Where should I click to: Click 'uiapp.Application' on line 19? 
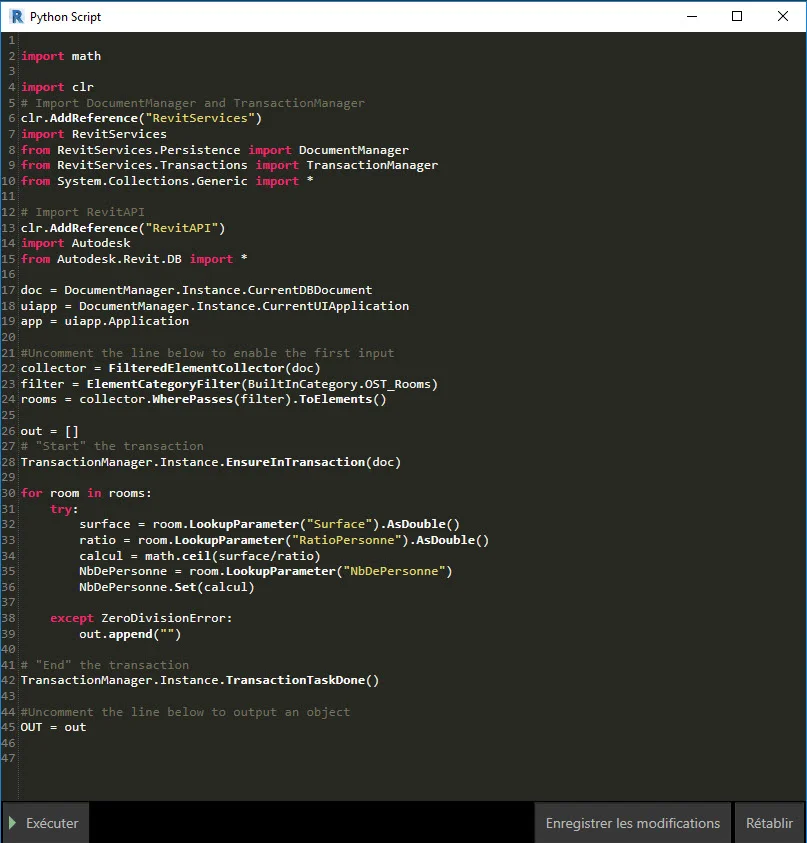tap(127, 322)
